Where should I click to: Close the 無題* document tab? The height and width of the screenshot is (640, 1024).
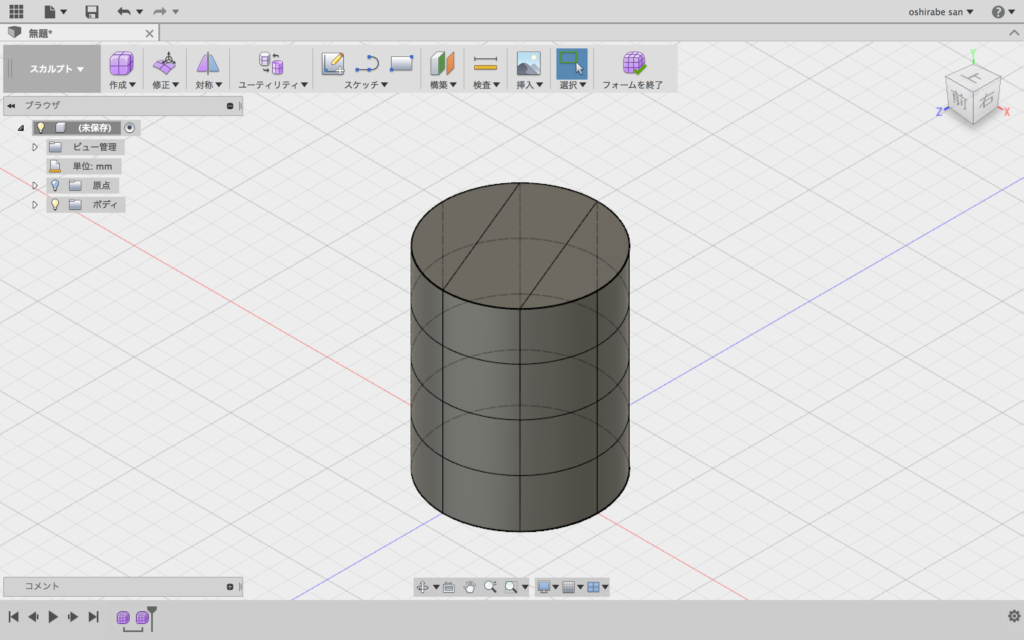click(150, 33)
